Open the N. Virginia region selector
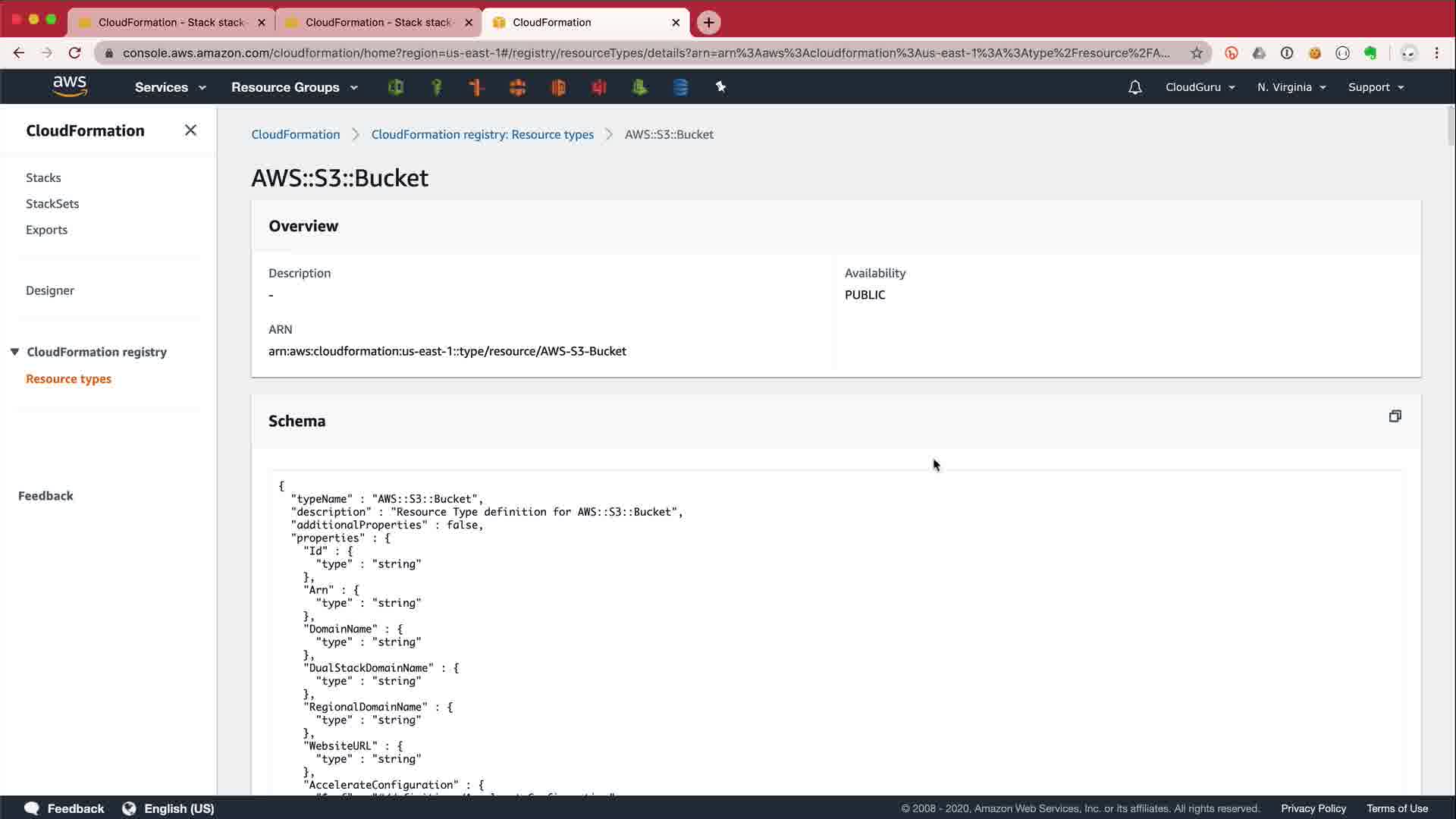Viewport: 1456px width, 819px height. [x=1291, y=87]
